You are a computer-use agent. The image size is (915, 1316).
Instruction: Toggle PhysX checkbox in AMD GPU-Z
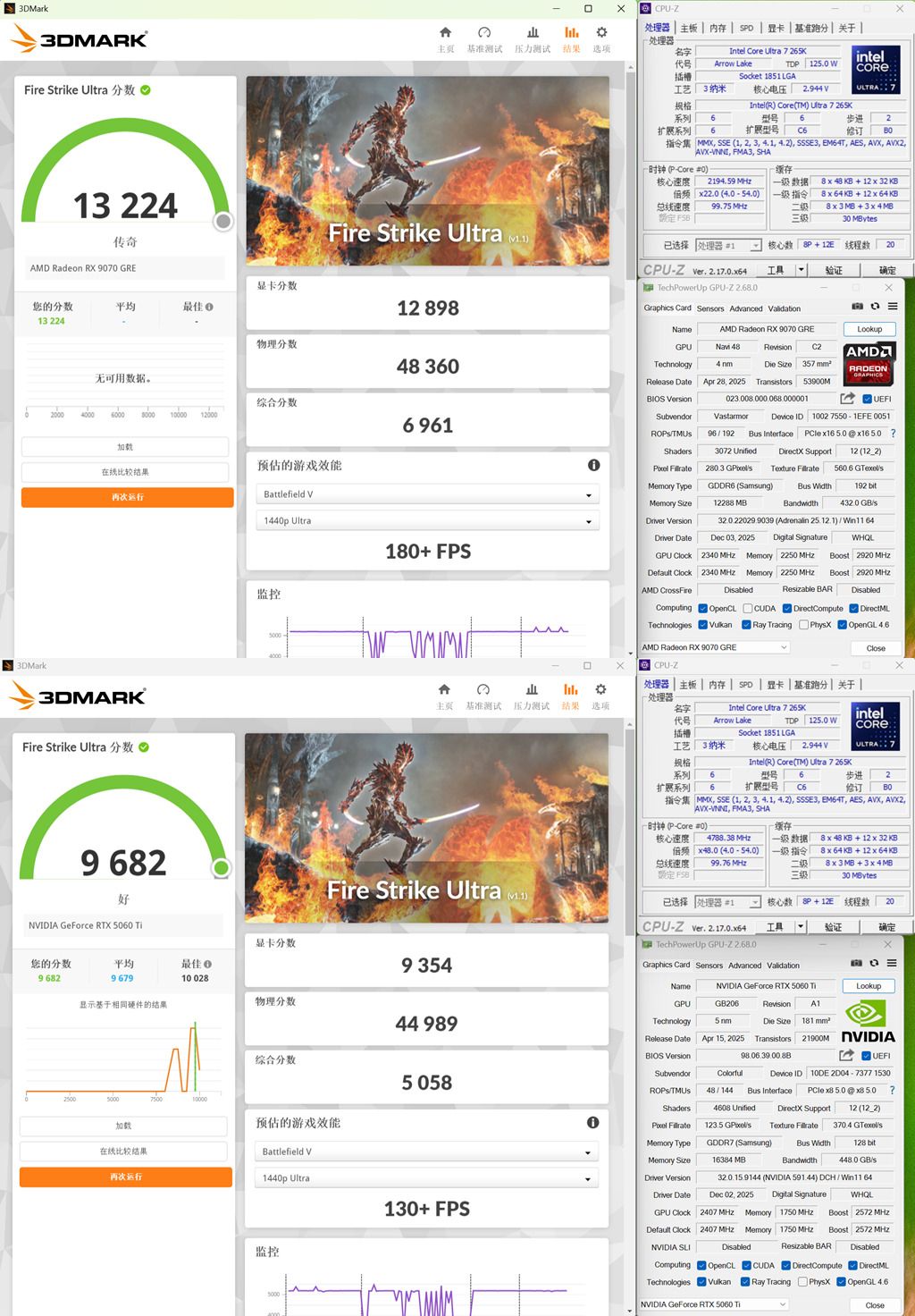pos(804,626)
